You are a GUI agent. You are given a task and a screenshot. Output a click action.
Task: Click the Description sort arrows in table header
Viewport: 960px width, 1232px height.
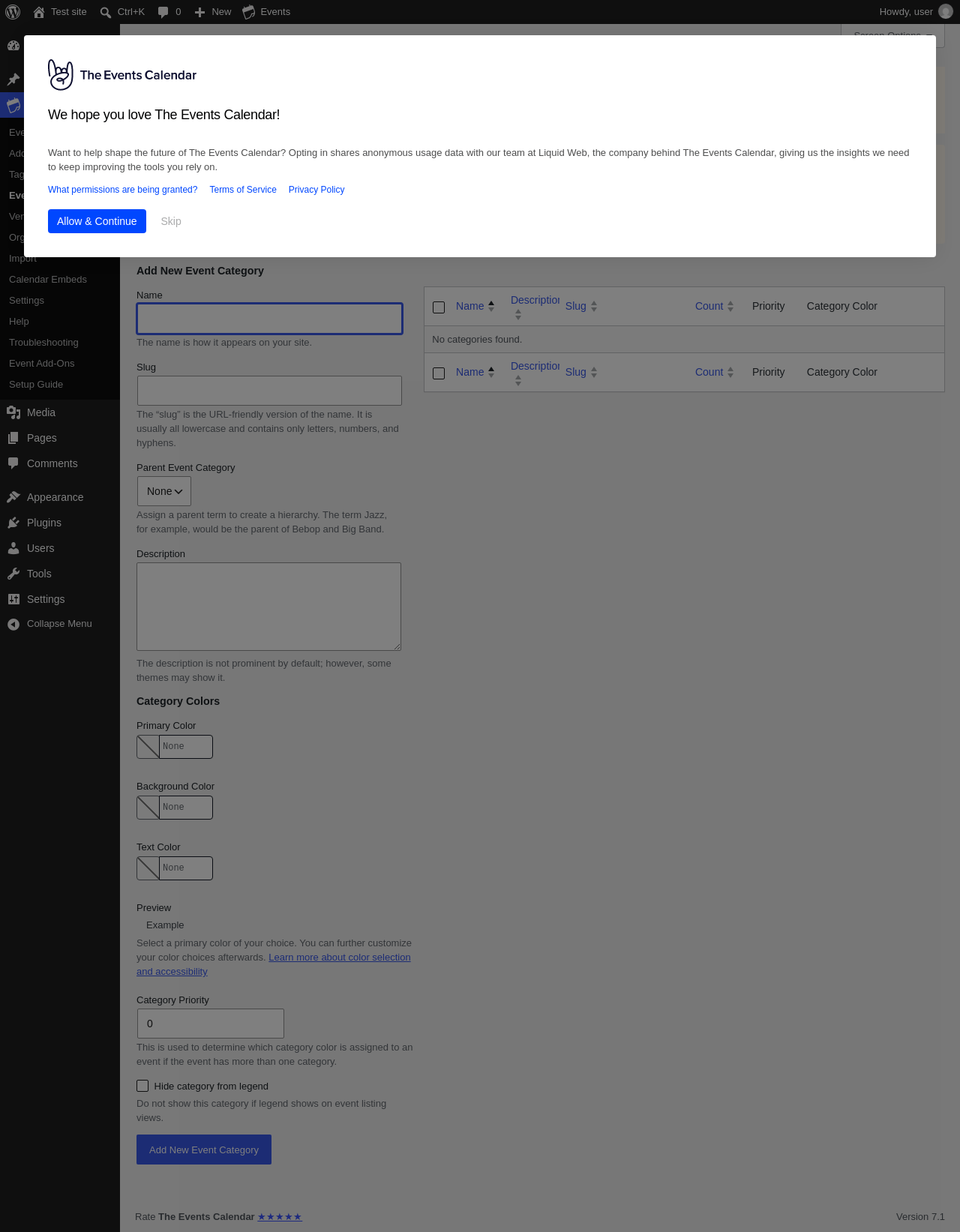(x=518, y=315)
